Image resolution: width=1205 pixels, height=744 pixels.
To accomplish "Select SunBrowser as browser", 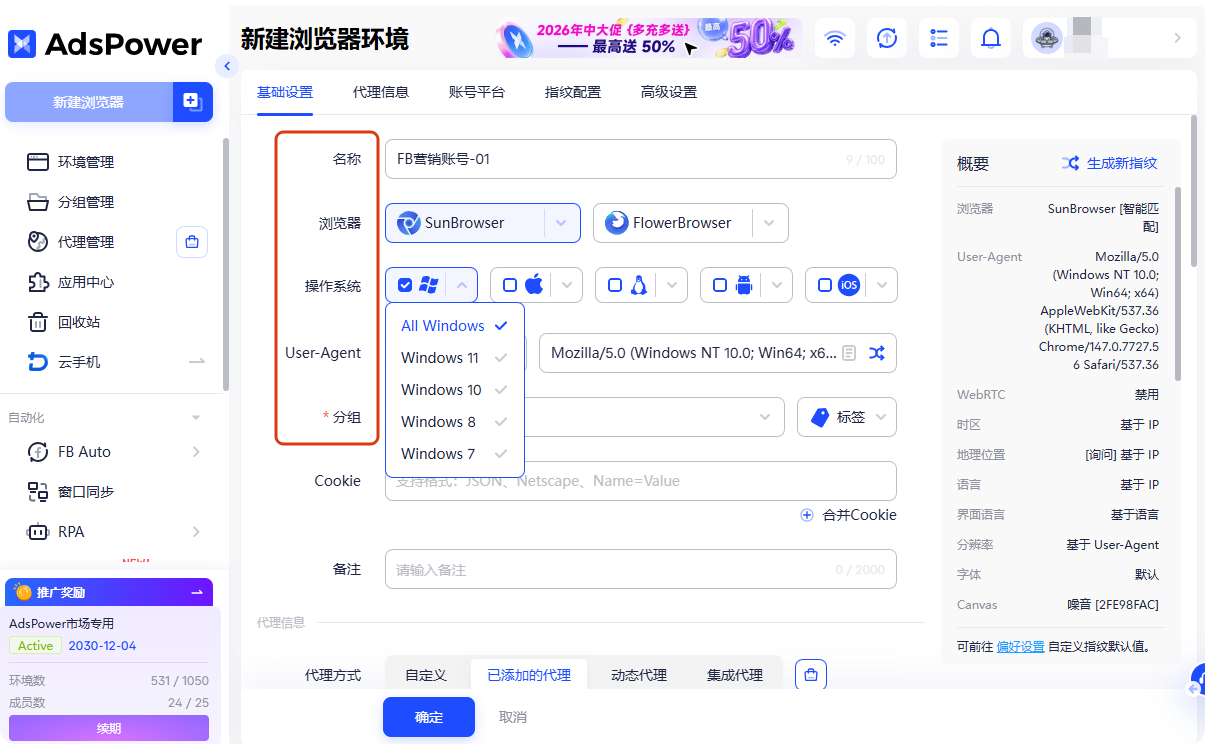I will click(464, 223).
